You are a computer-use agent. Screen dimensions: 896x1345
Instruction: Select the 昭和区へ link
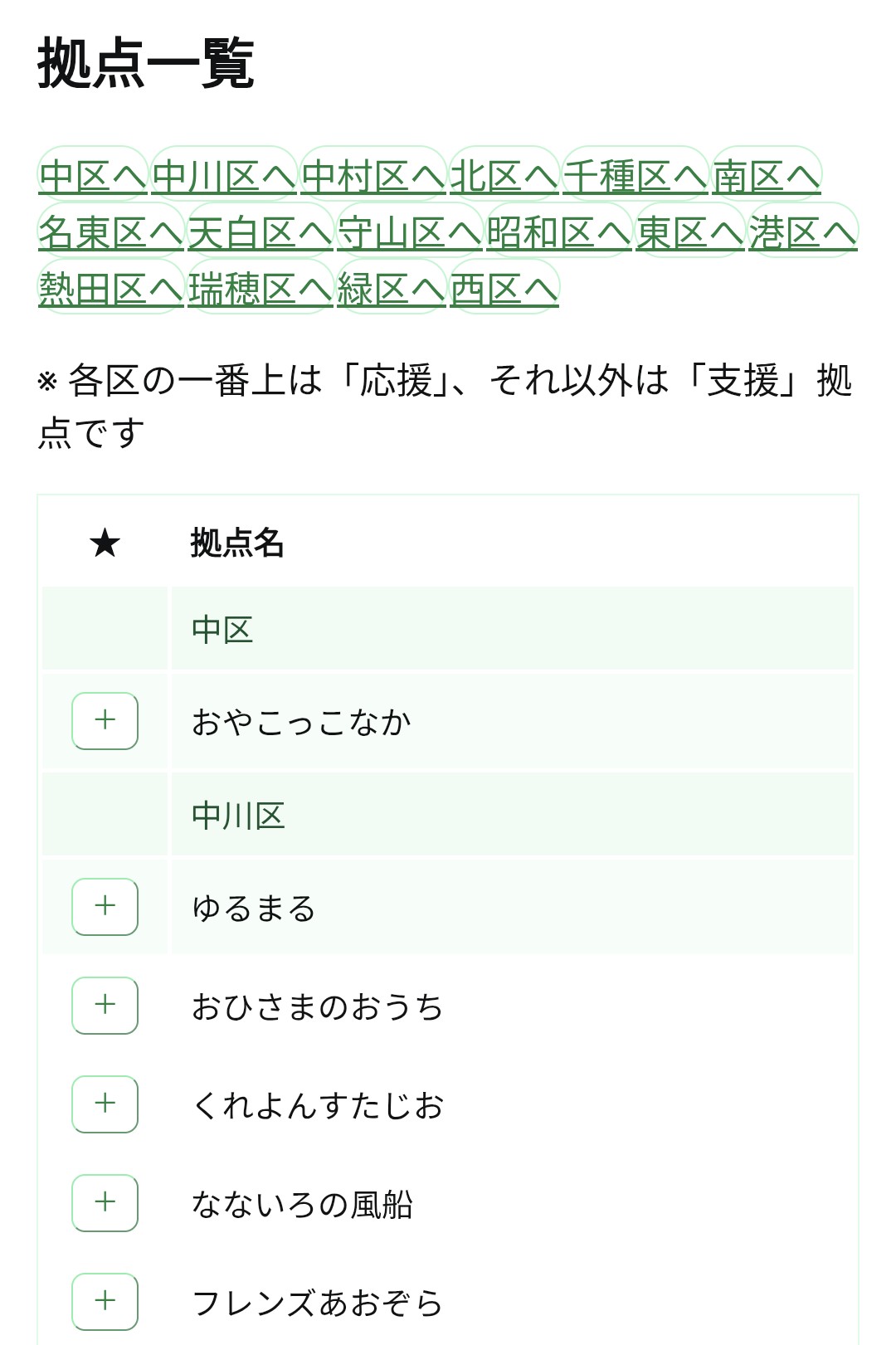tap(559, 232)
